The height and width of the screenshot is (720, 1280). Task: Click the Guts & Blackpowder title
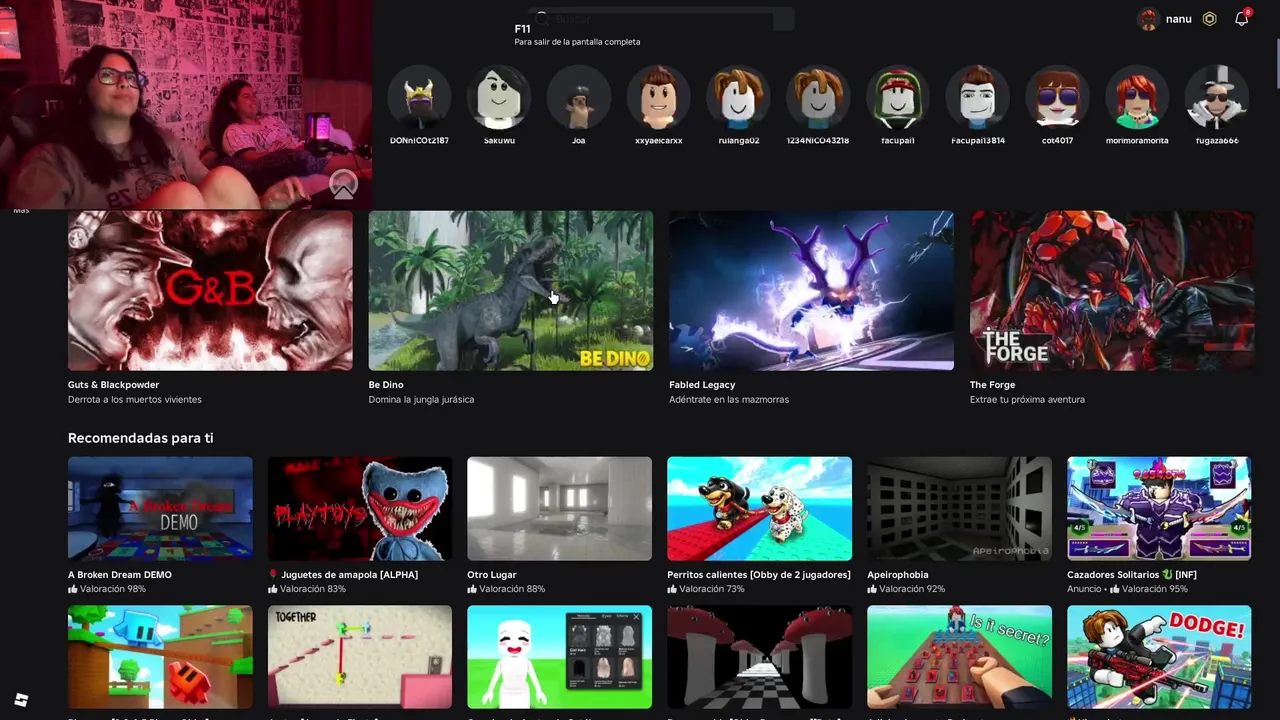(x=113, y=385)
